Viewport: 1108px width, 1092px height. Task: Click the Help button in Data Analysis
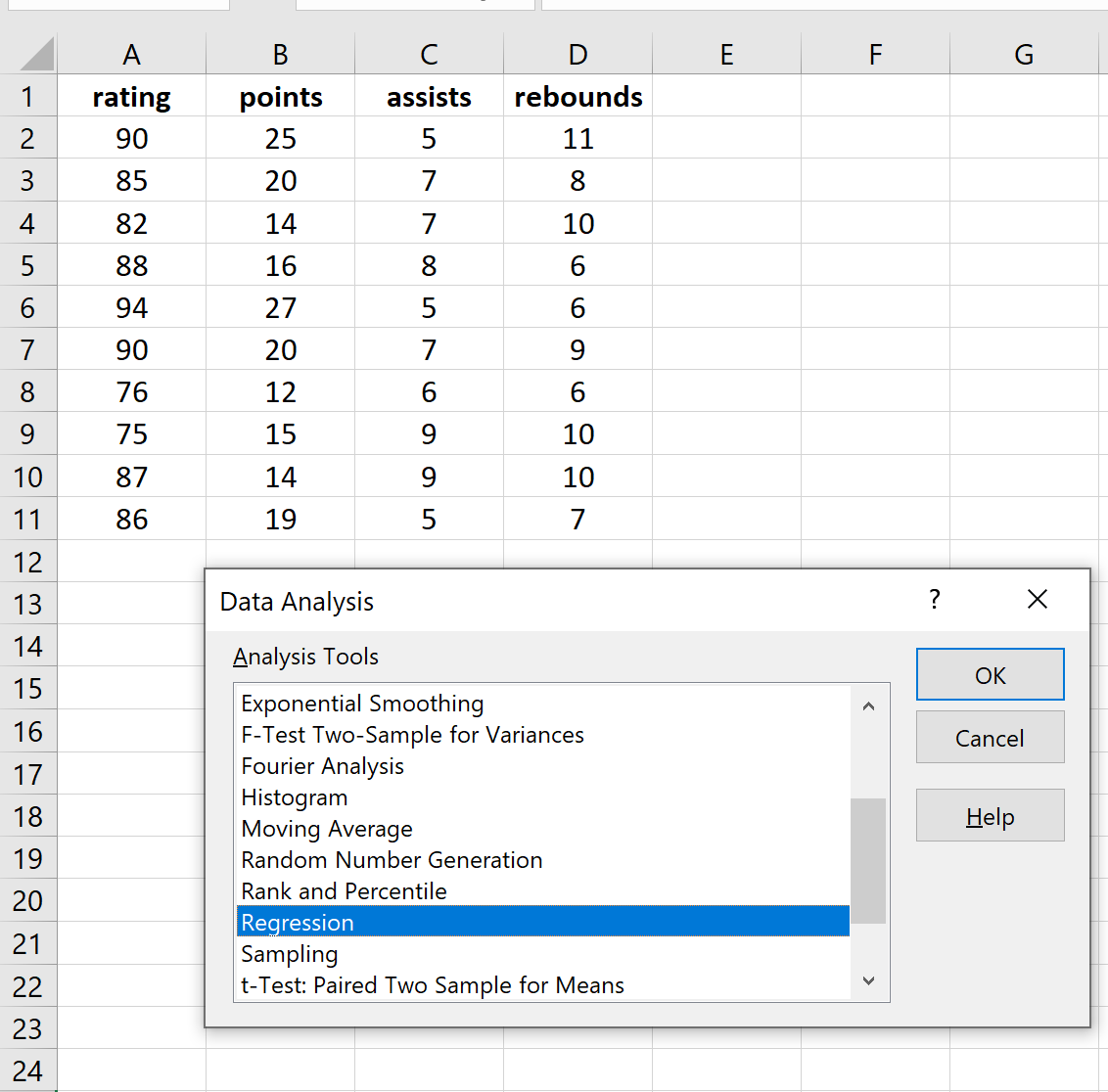(x=990, y=816)
